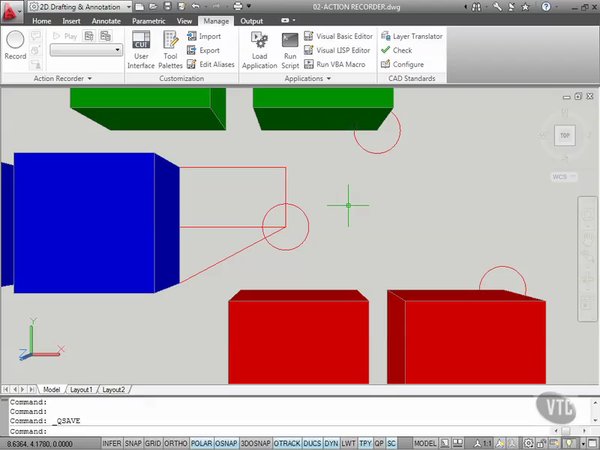The height and width of the screenshot is (450, 600).
Task: Launch Load Application
Action: 259,50
